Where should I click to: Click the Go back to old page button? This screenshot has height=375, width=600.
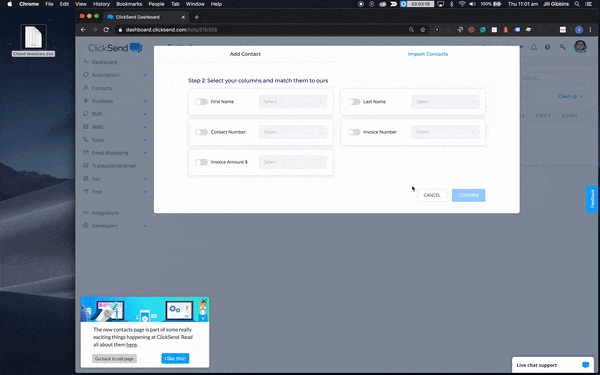coord(114,359)
